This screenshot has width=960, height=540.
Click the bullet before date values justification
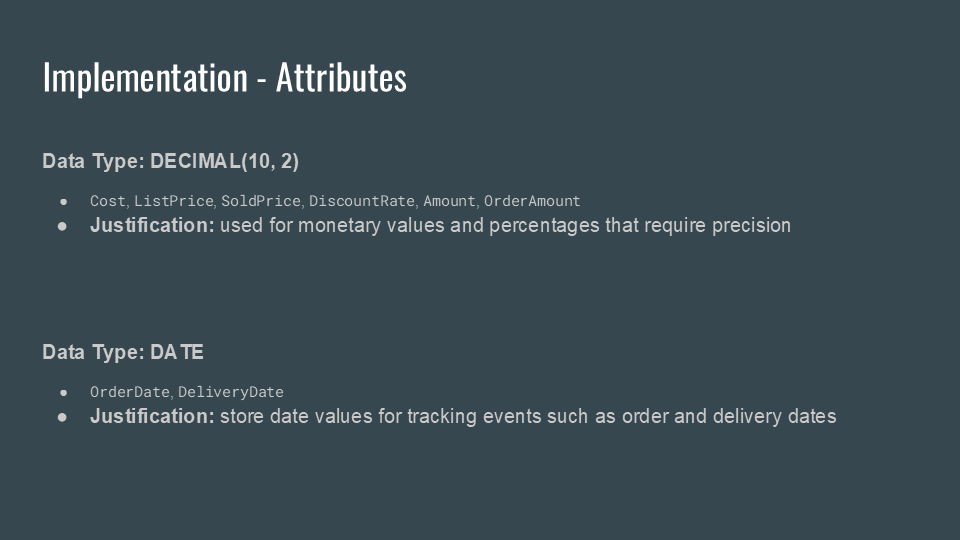(x=62, y=417)
